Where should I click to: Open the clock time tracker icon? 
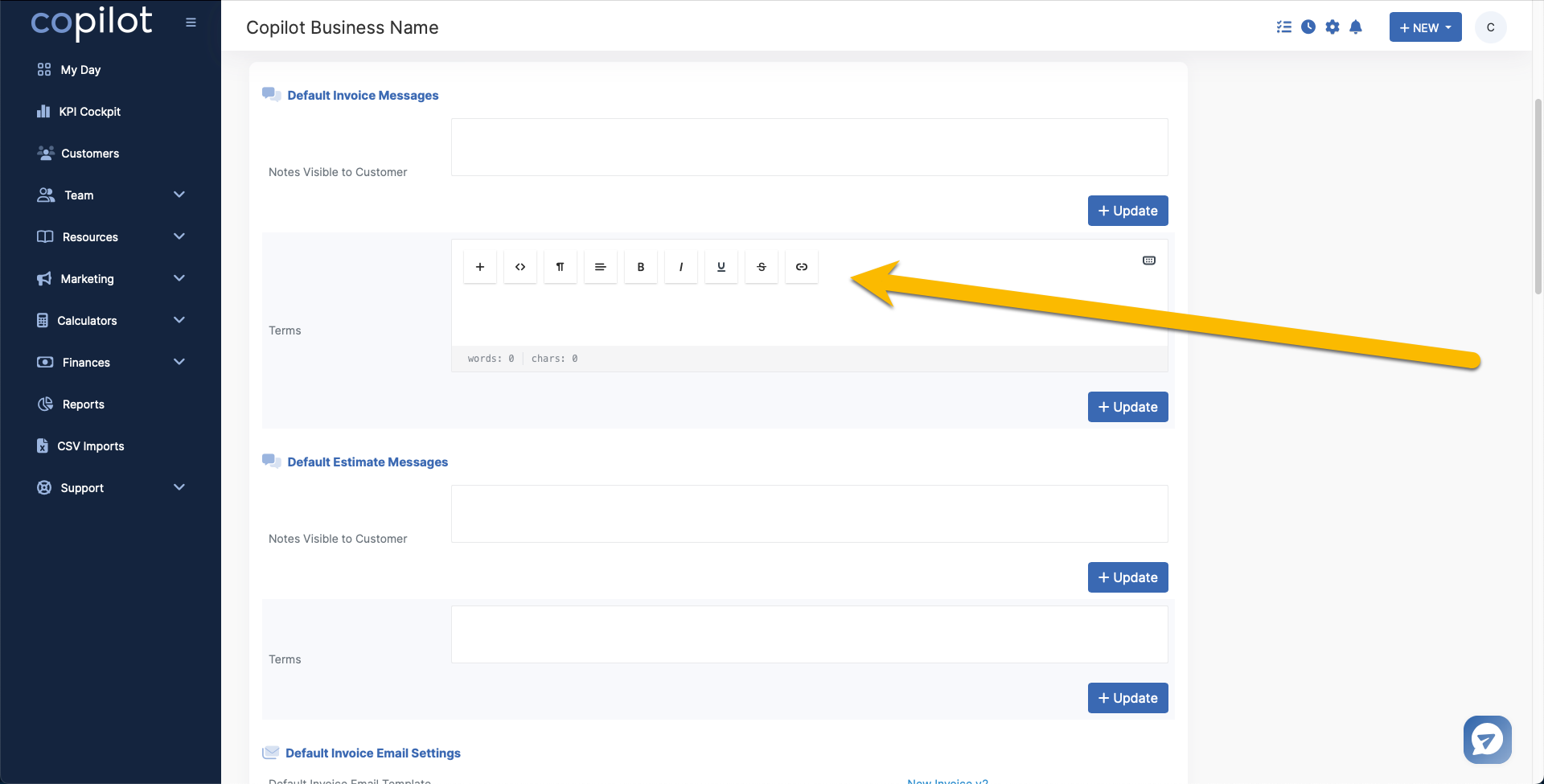click(1308, 27)
